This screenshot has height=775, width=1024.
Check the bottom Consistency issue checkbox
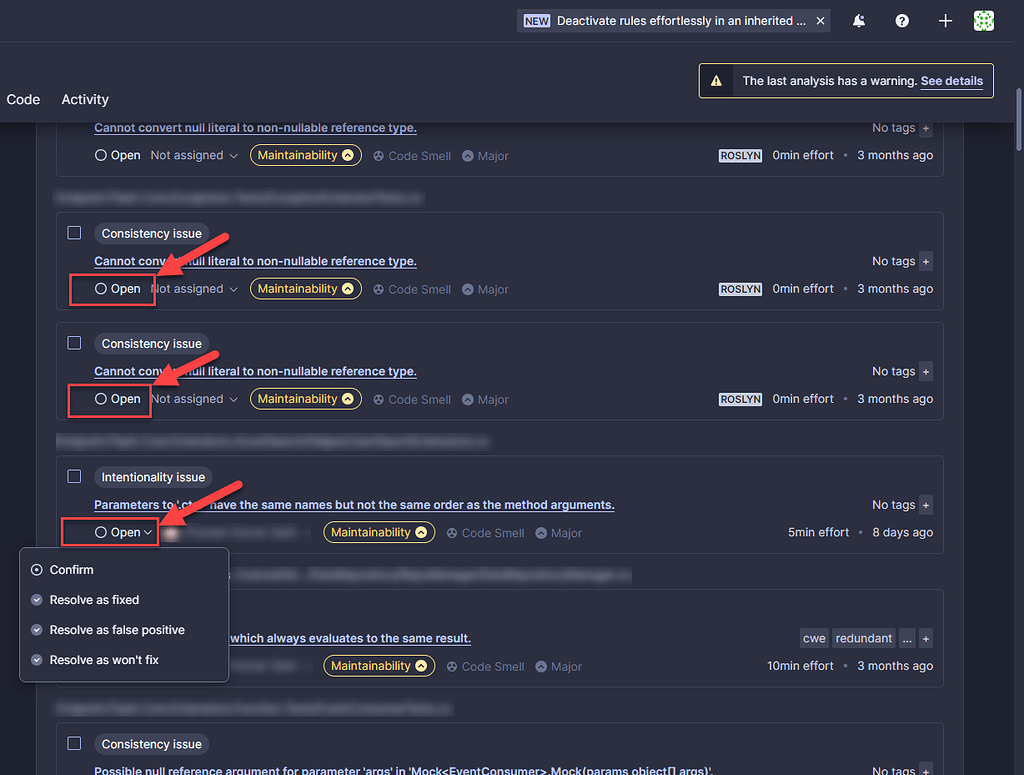click(74, 743)
